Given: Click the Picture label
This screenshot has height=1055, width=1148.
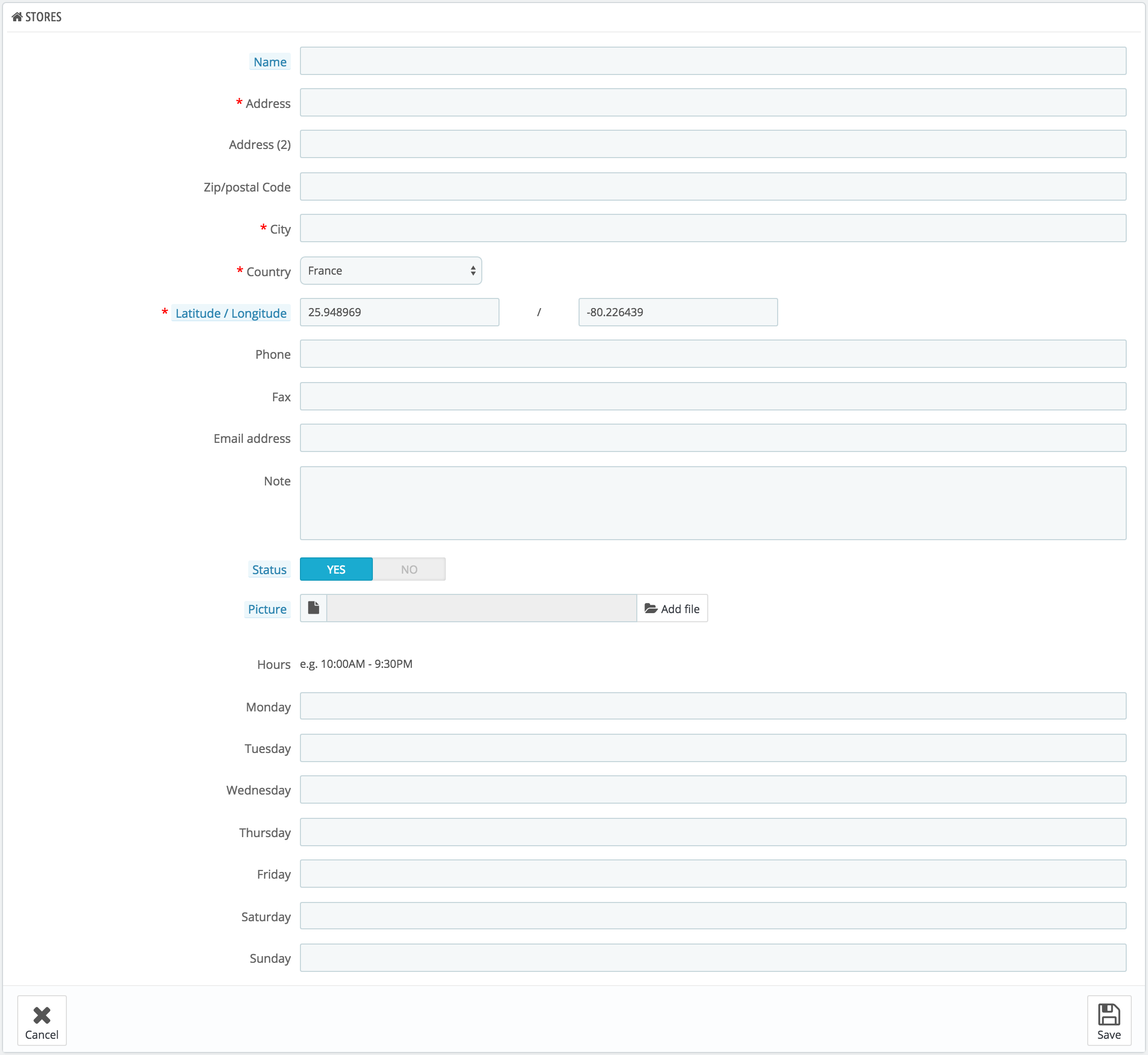Looking at the screenshot, I should pyautogui.click(x=267, y=609).
